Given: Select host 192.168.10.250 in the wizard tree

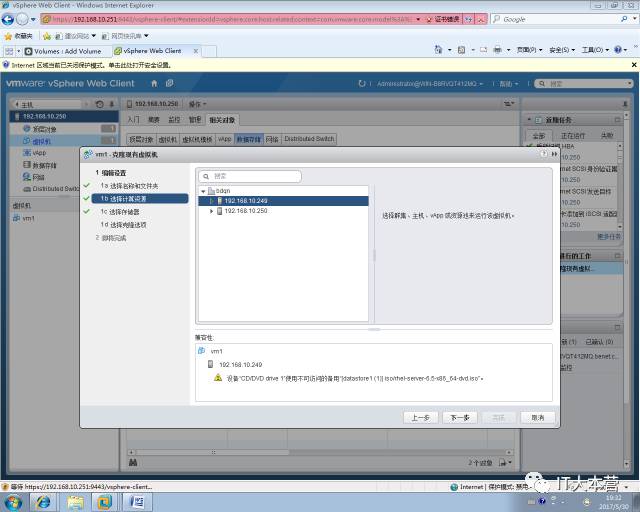Looking at the screenshot, I should [245, 211].
